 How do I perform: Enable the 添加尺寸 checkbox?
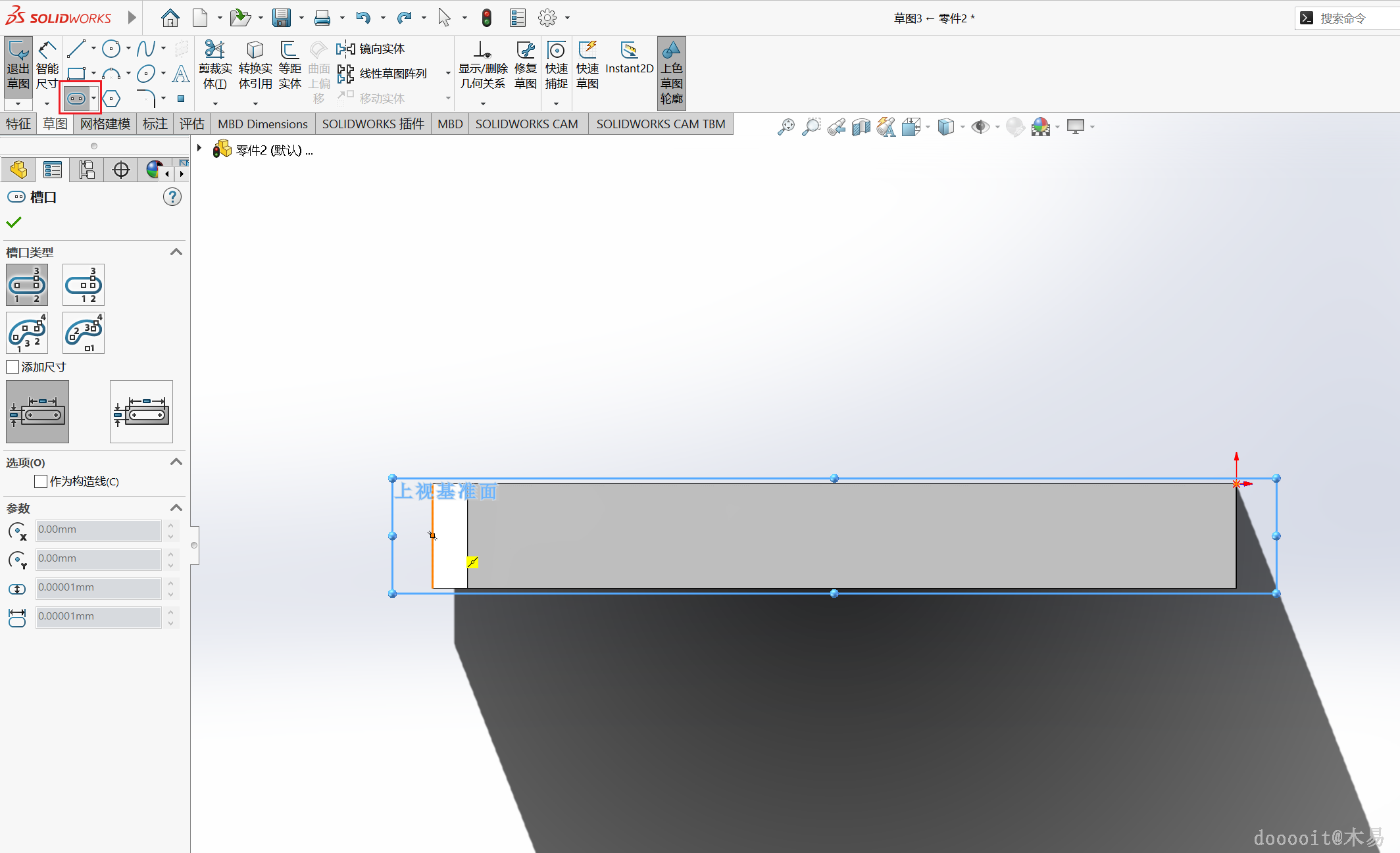pyautogui.click(x=12, y=367)
